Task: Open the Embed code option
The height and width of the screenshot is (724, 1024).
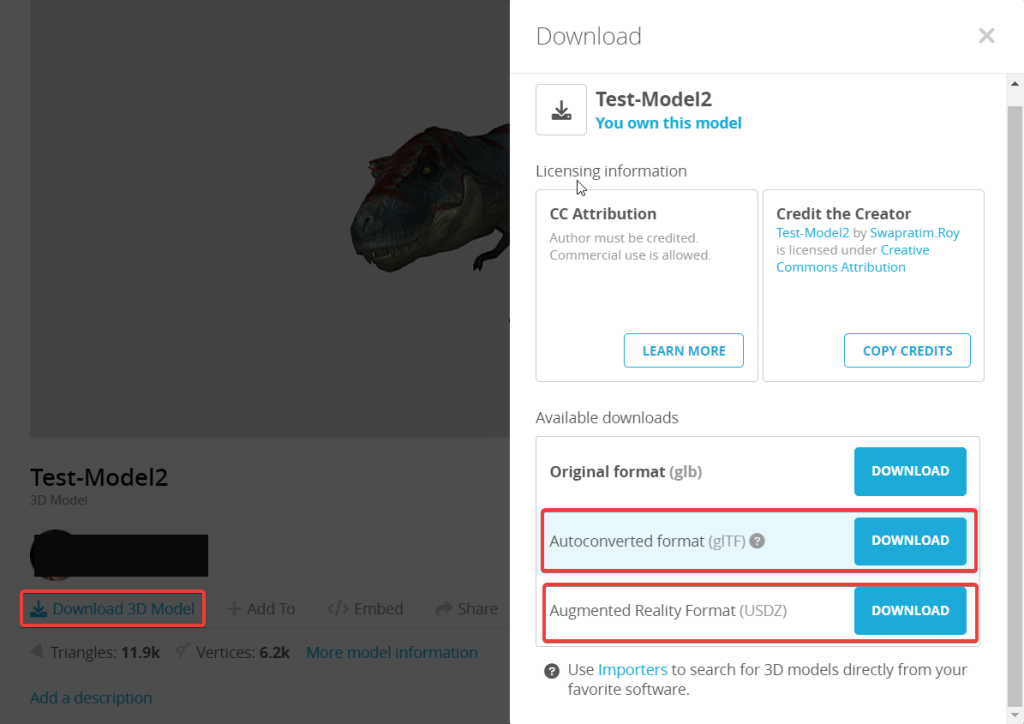Action: 365,609
